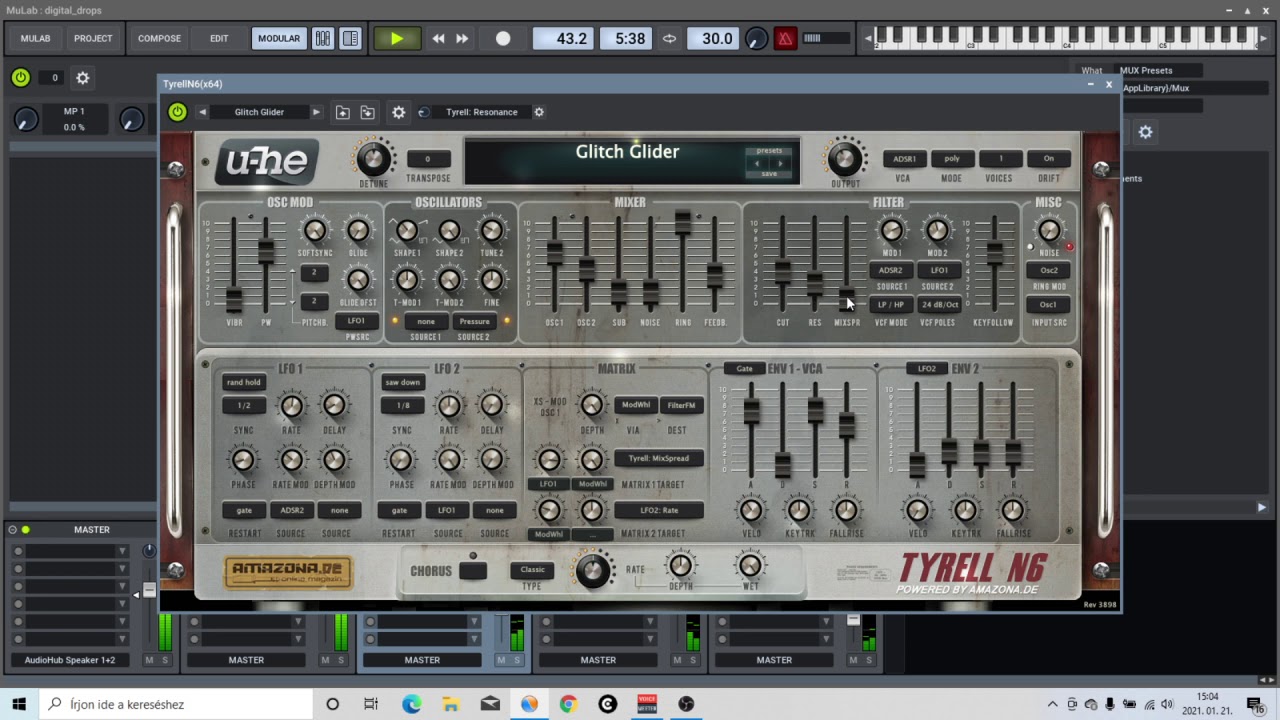Screen dimensions: 1280x720
Task: Switch to the COMPOSE view
Action: click(x=160, y=39)
